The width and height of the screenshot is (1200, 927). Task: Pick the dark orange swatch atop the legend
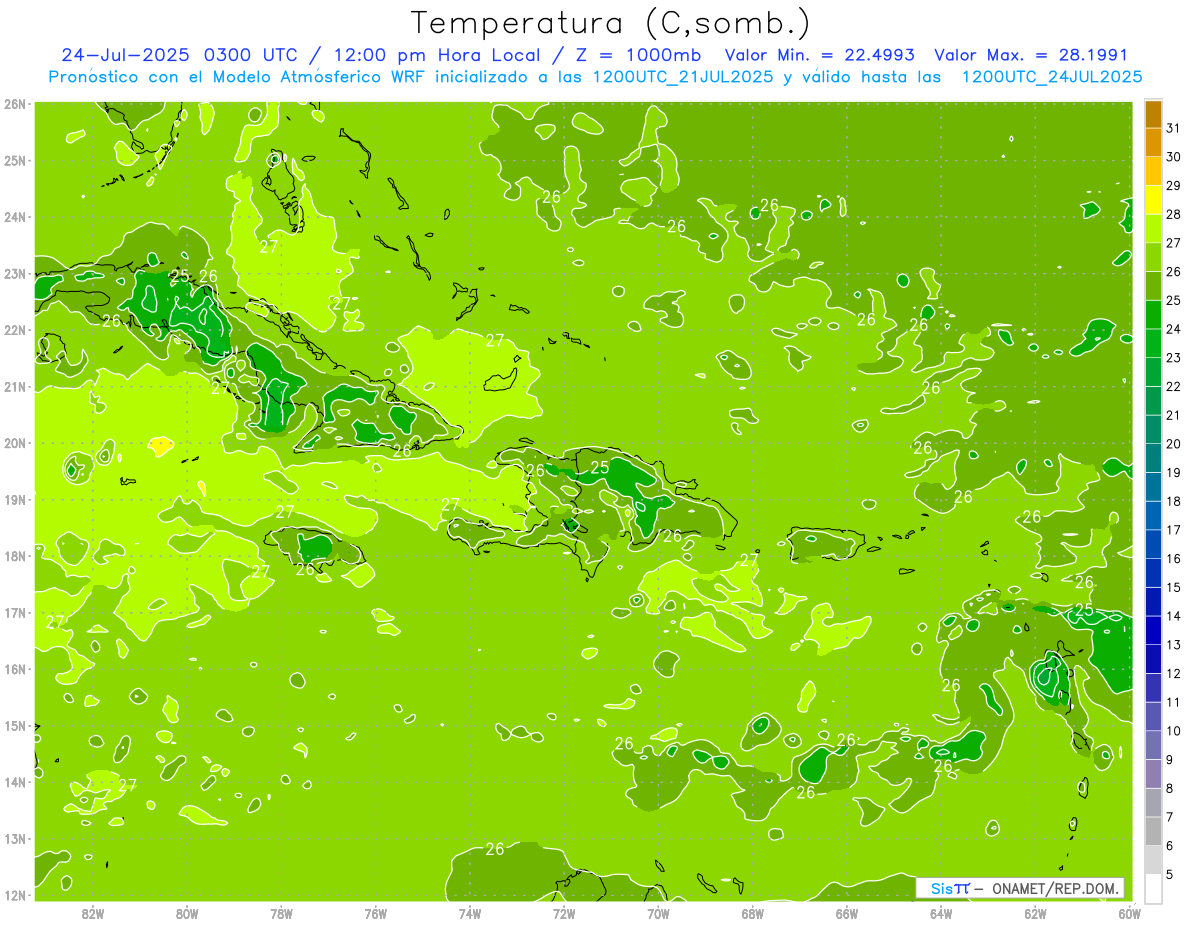(1153, 115)
